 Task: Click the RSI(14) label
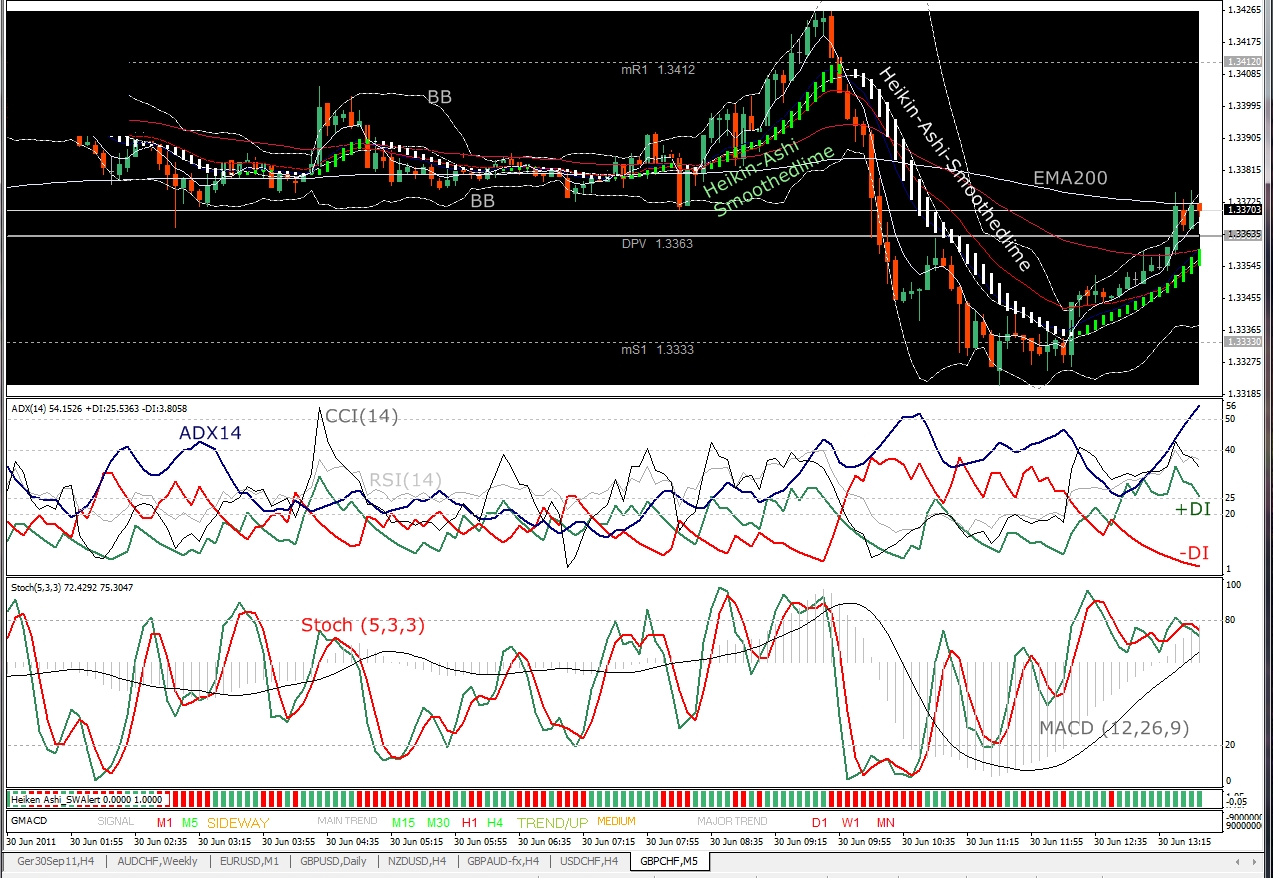click(405, 480)
